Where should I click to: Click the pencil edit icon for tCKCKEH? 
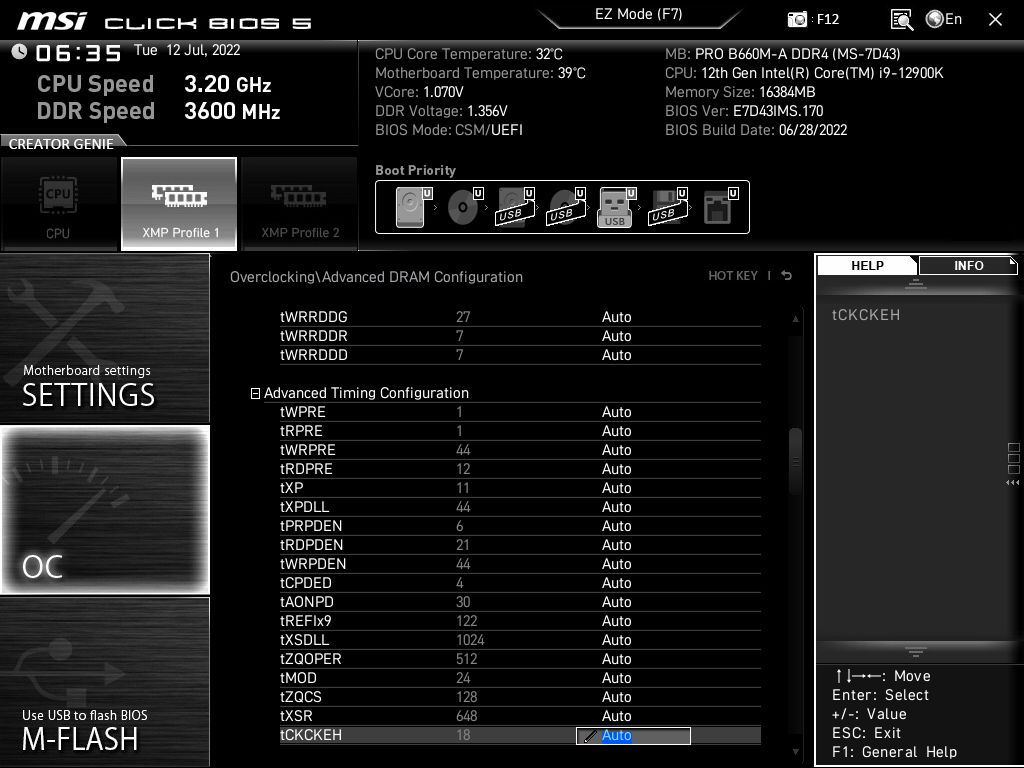pos(589,736)
